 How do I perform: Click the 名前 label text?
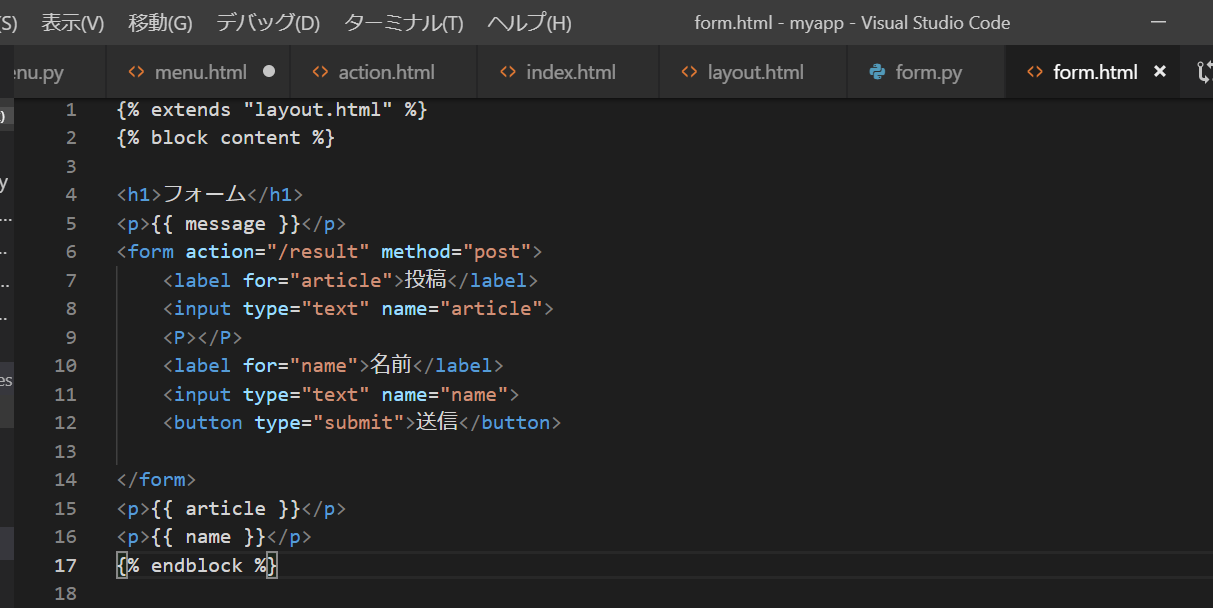point(391,365)
